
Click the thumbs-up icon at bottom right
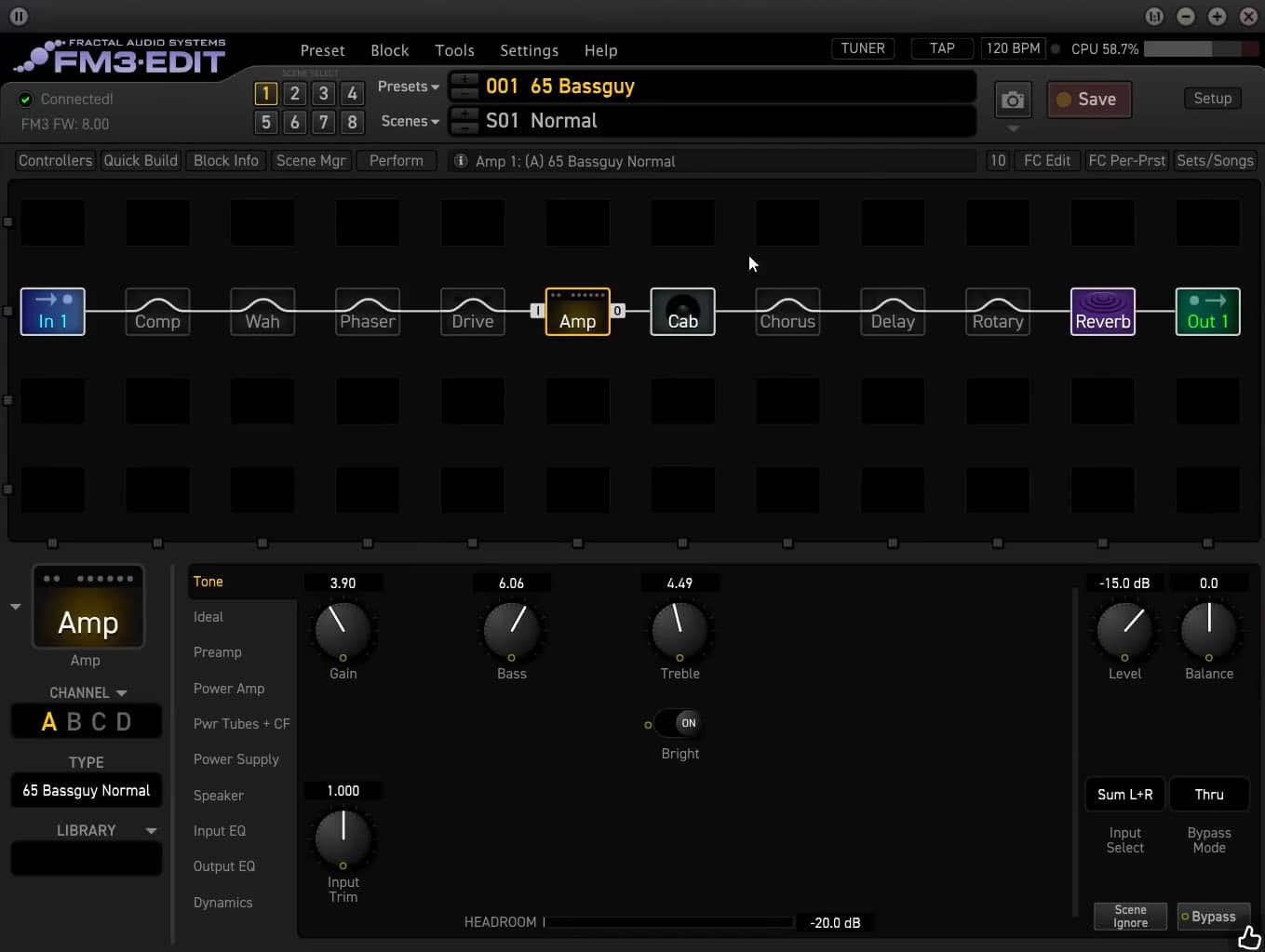pyautogui.click(x=1249, y=936)
